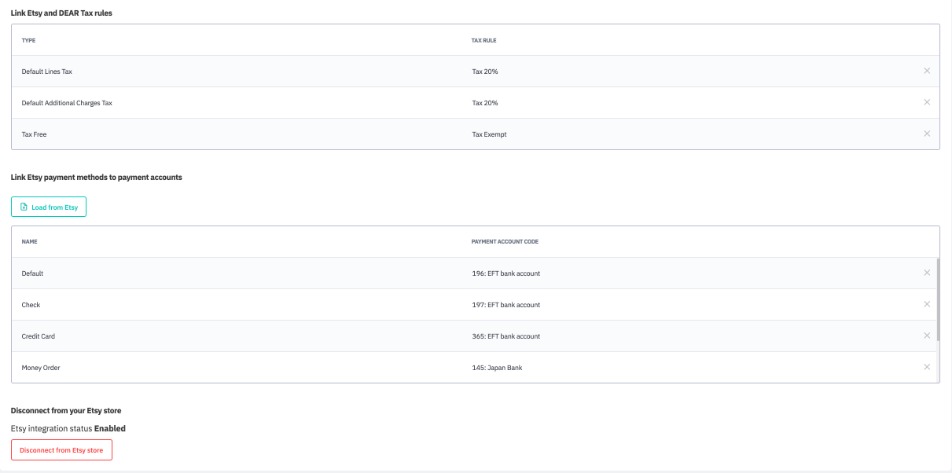Remove the Default Lines Tax row
The height and width of the screenshot is (473, 952).
click(x=926, y=71)
